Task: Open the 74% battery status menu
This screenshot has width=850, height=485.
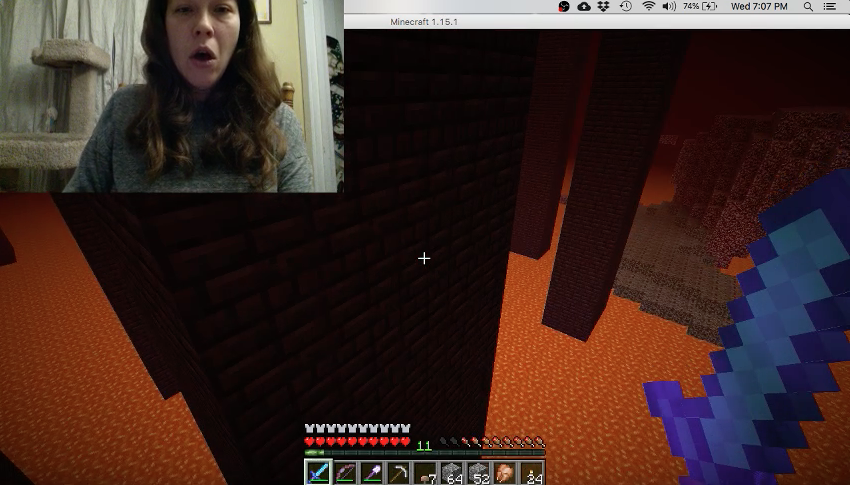Action: pos(700,7)
